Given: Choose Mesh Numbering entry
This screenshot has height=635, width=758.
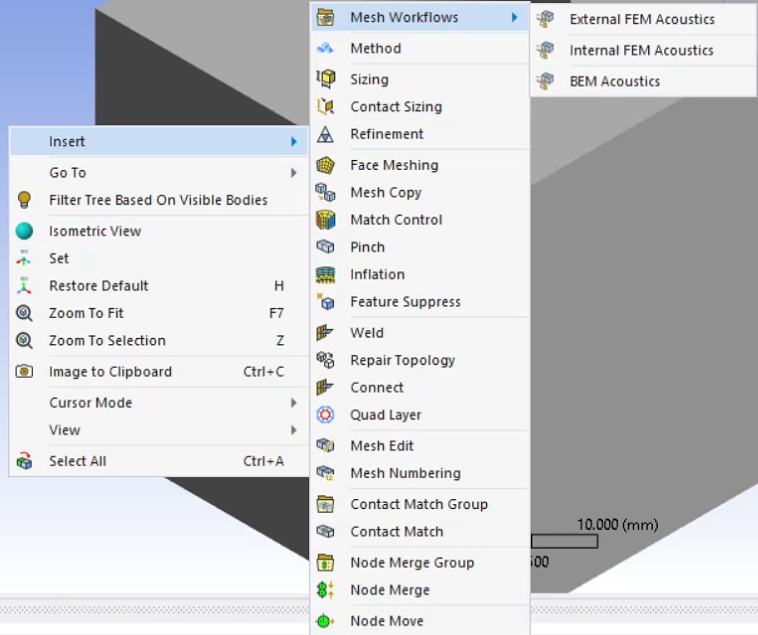Looking at the screenshot, I should click(420, 473).
